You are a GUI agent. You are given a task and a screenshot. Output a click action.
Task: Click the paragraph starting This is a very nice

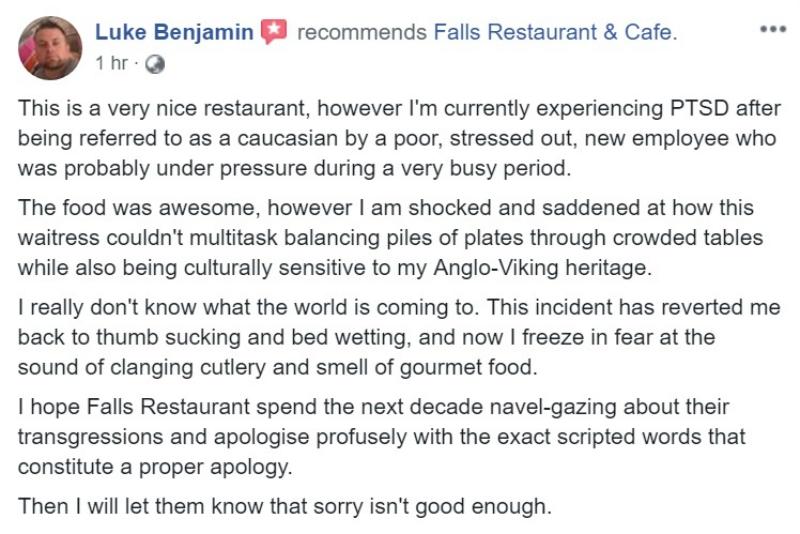tap(399, 138)
